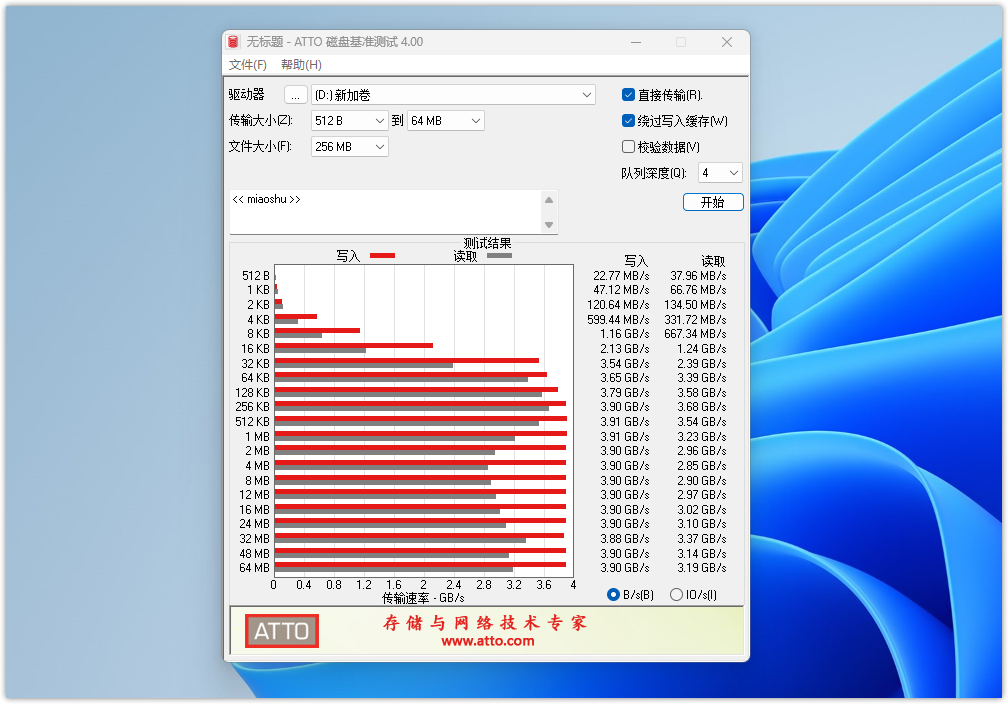Enable the 校验数据 checkbox
Image resolution: width=1008 pixels, height=704 pixels.
629,147
